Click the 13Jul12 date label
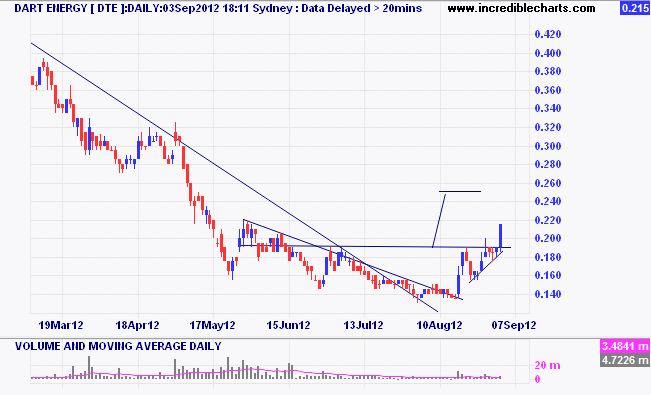The height and width of the screenshot is (395, 651). tap(363, 325)
